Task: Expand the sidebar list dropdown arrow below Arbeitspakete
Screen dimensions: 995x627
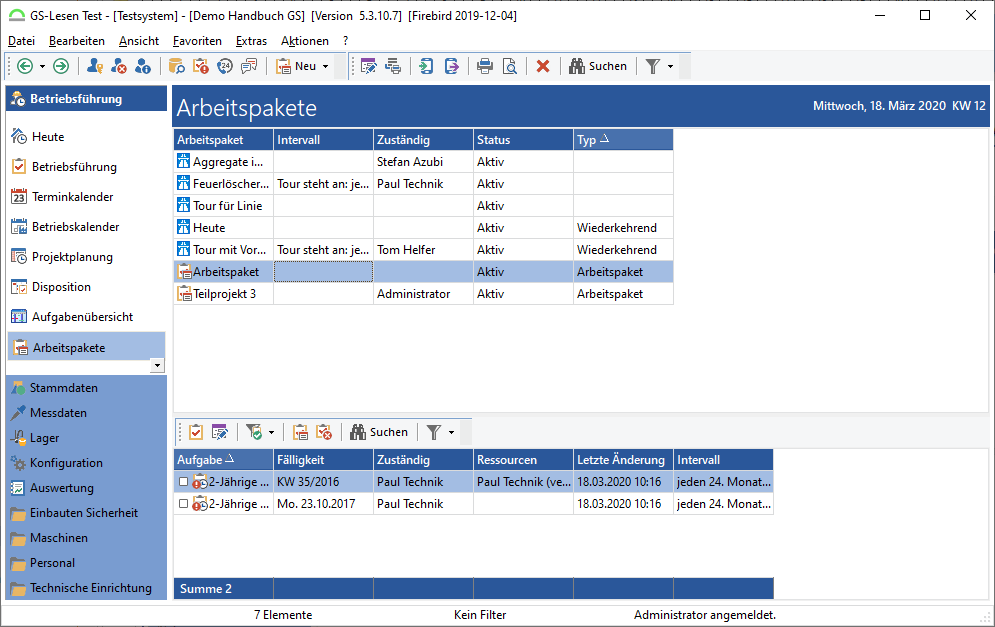Action: click(157, 366)
